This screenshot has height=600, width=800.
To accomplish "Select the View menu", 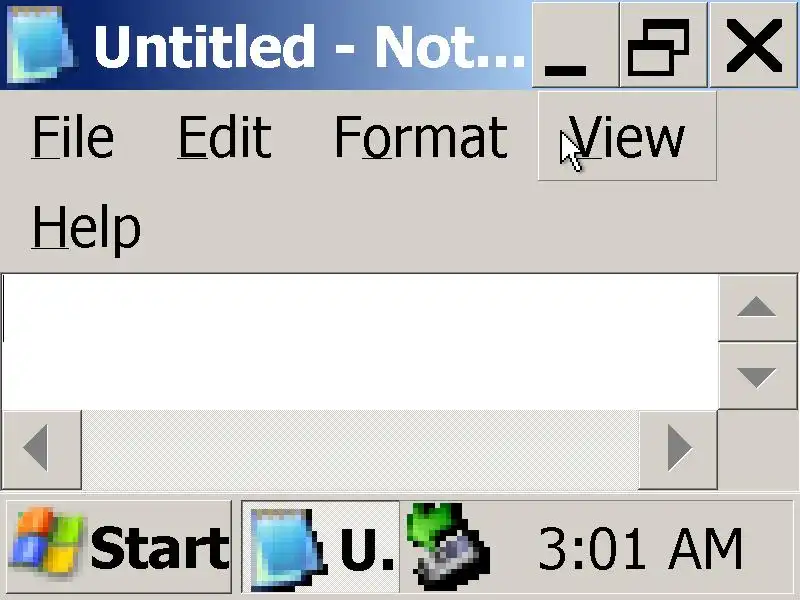I will (x=627, y=136).
